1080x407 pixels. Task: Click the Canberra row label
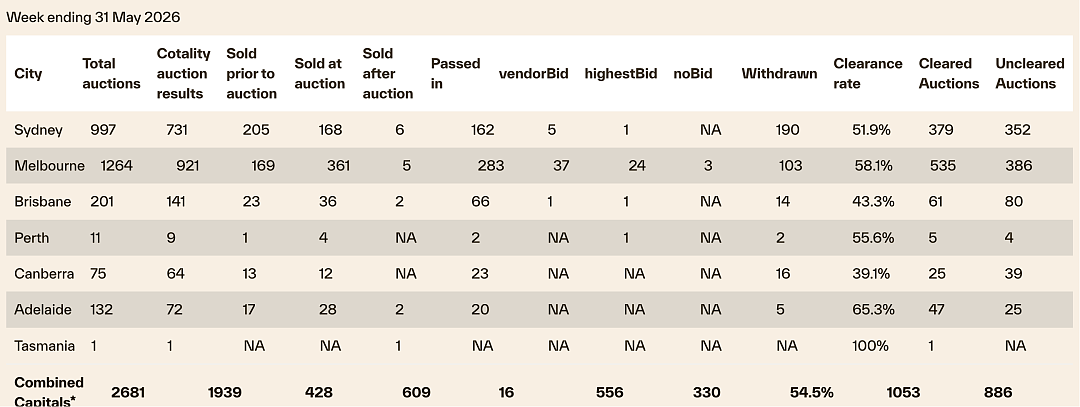tap(44, 273)
